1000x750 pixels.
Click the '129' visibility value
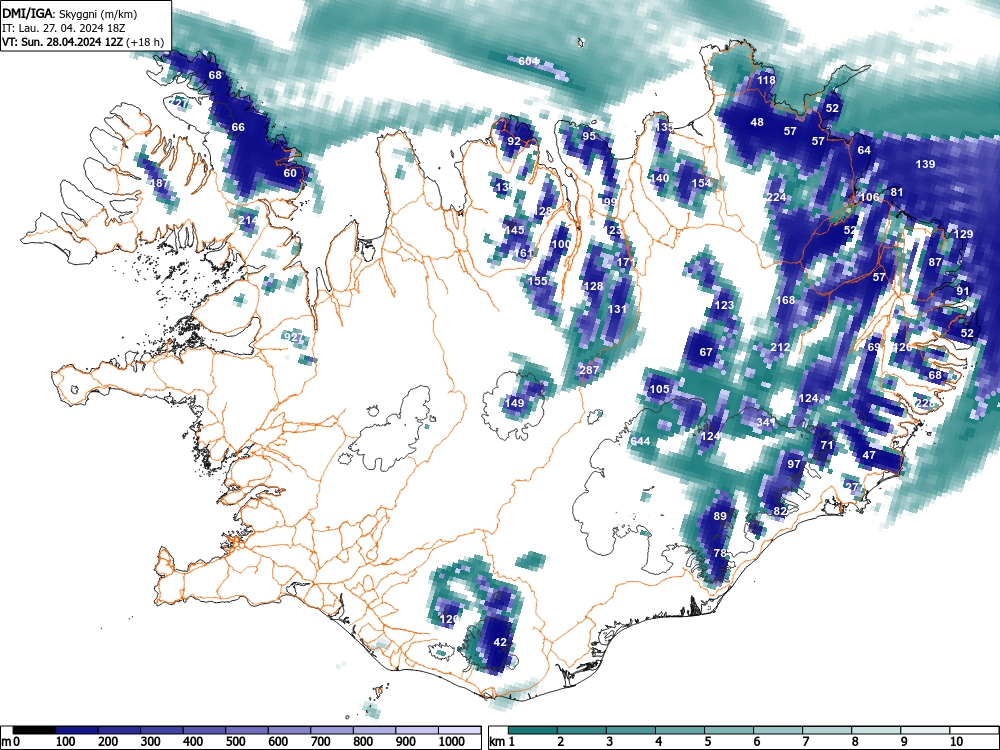(963, 235)
